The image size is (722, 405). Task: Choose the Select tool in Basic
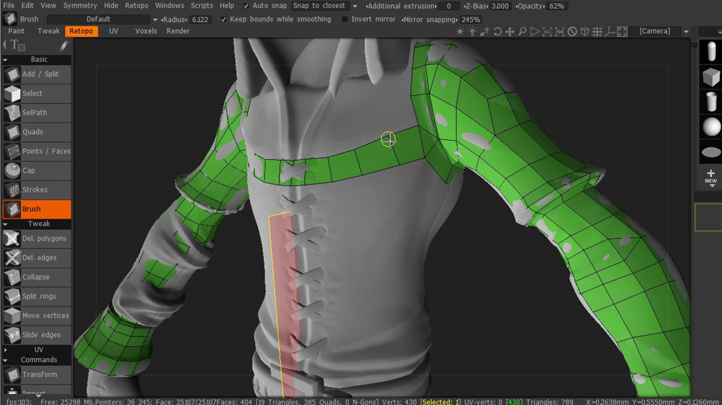37,93
